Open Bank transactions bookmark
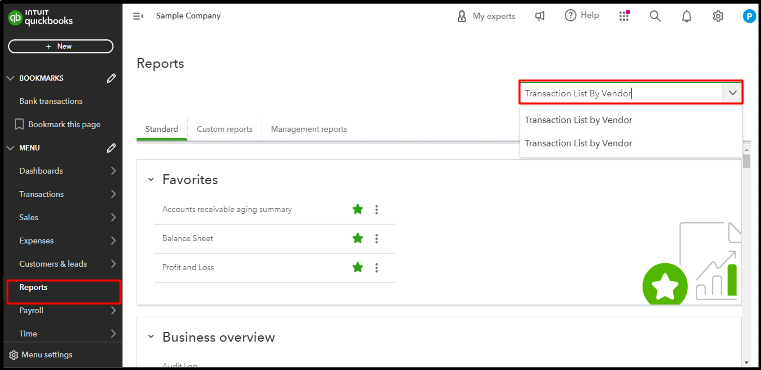 coord(51,101)
